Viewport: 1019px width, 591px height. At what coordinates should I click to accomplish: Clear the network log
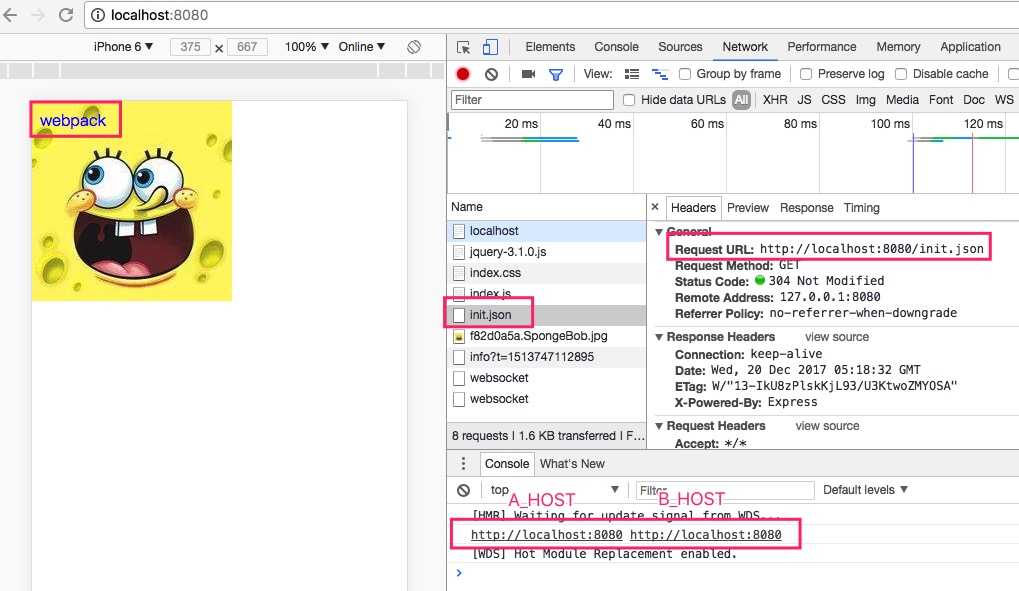[491, 74]
